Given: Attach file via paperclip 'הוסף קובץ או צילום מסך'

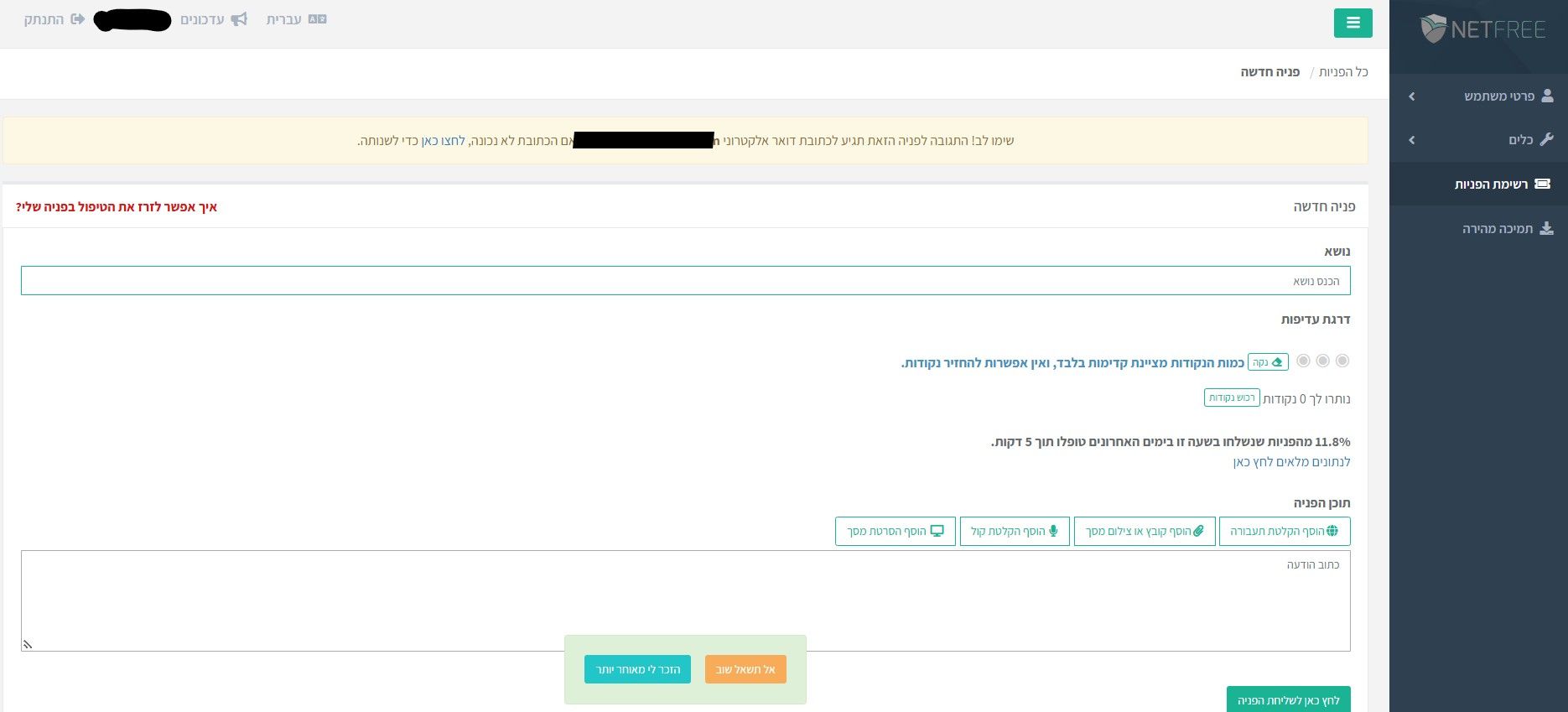Looking at the screenshot, I should pyautogui.click(x=1145, y=531).
